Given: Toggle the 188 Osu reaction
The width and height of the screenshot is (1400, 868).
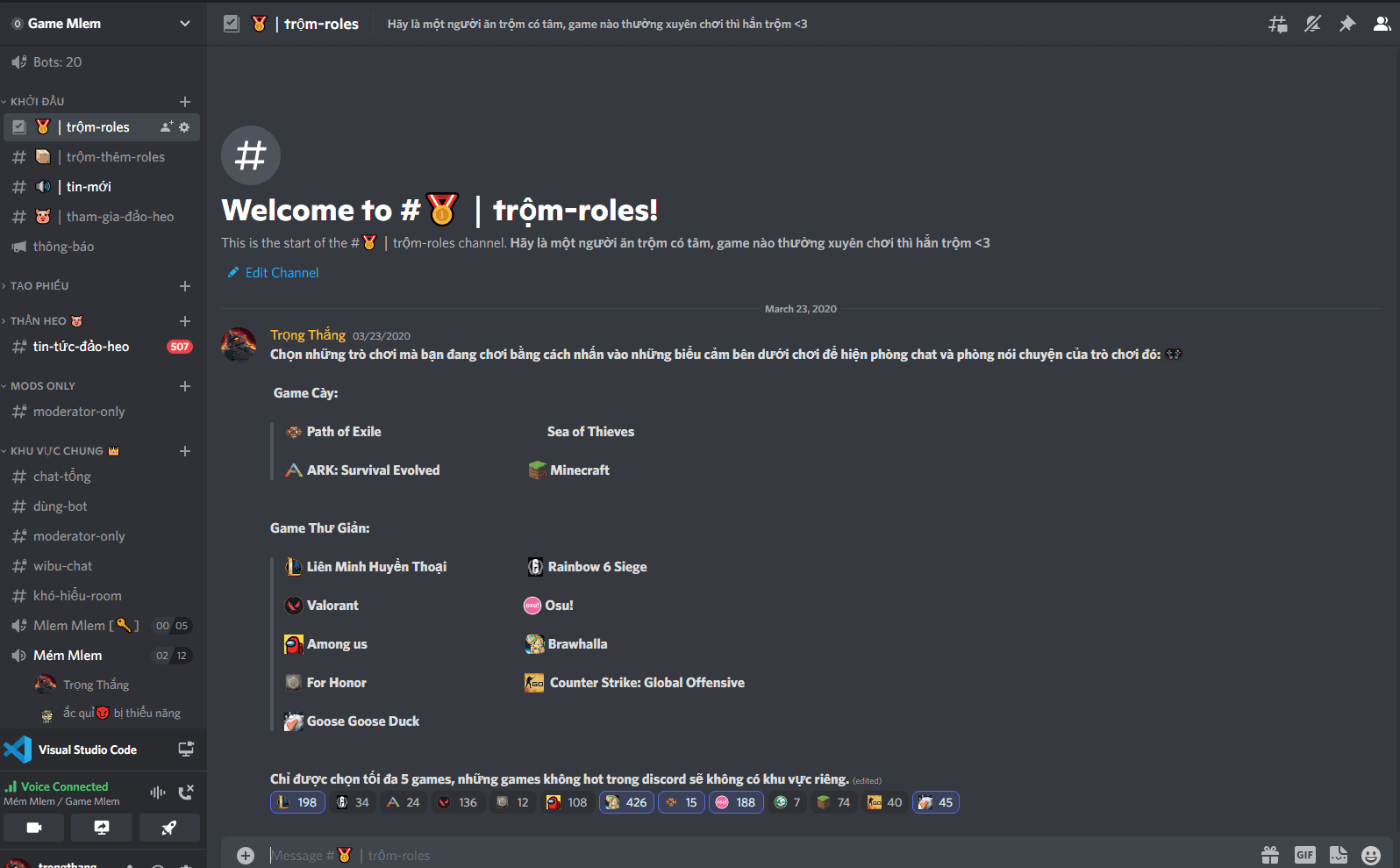Looking at the screenshot, I should click(736, 802).
